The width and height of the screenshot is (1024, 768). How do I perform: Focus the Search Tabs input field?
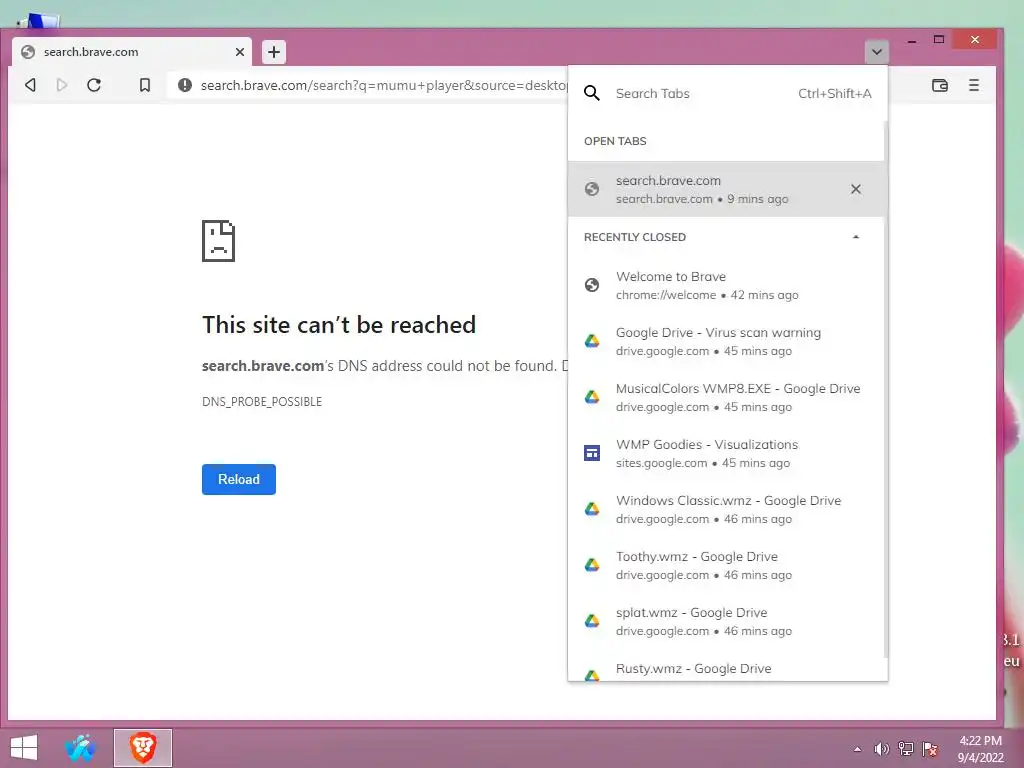(701, 93)
